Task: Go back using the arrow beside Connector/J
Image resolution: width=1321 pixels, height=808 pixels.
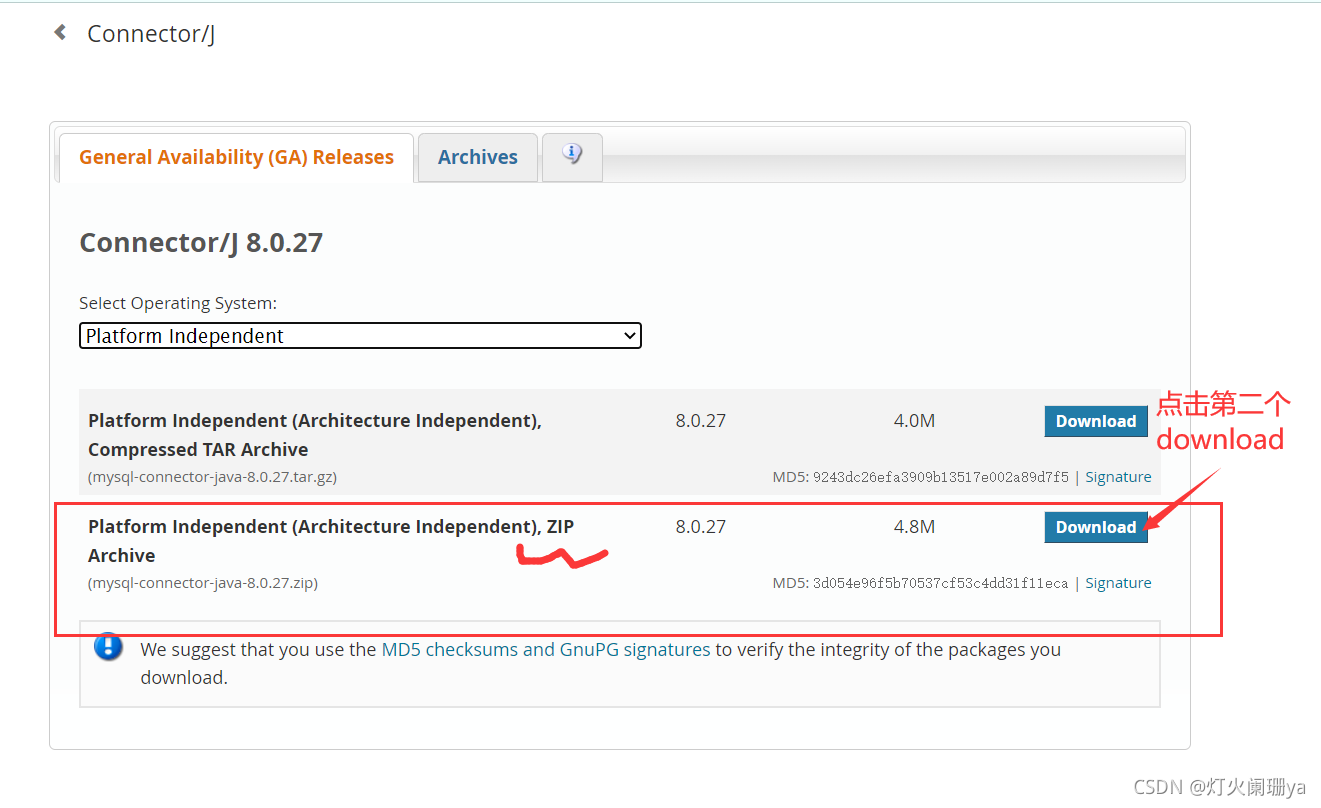Action: (60, 33)
